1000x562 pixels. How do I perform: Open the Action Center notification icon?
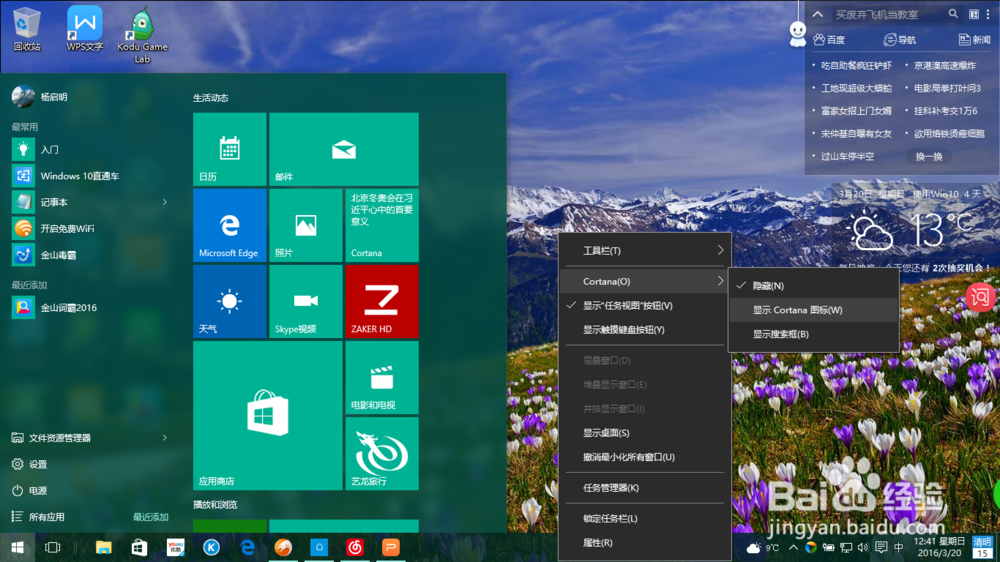click(x=881, y=547)
